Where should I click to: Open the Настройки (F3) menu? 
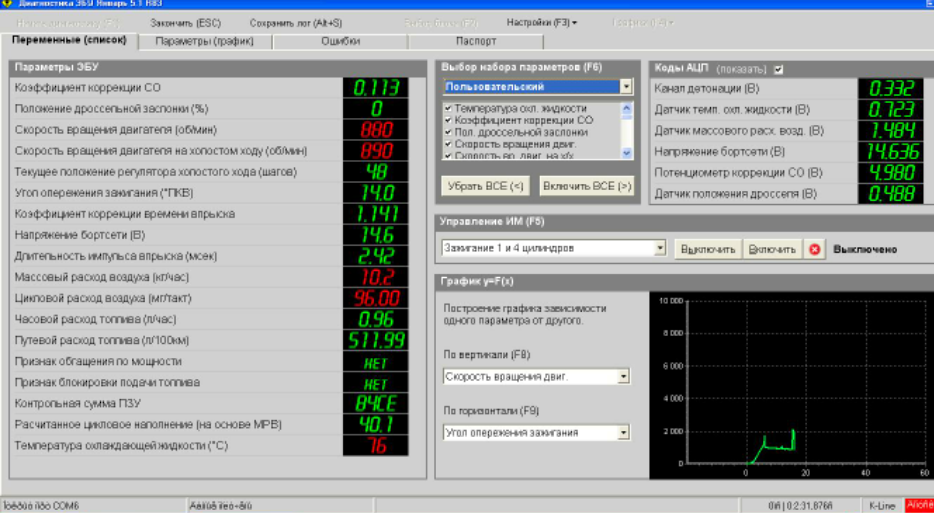pyautogui.click(x=541, y=21)
